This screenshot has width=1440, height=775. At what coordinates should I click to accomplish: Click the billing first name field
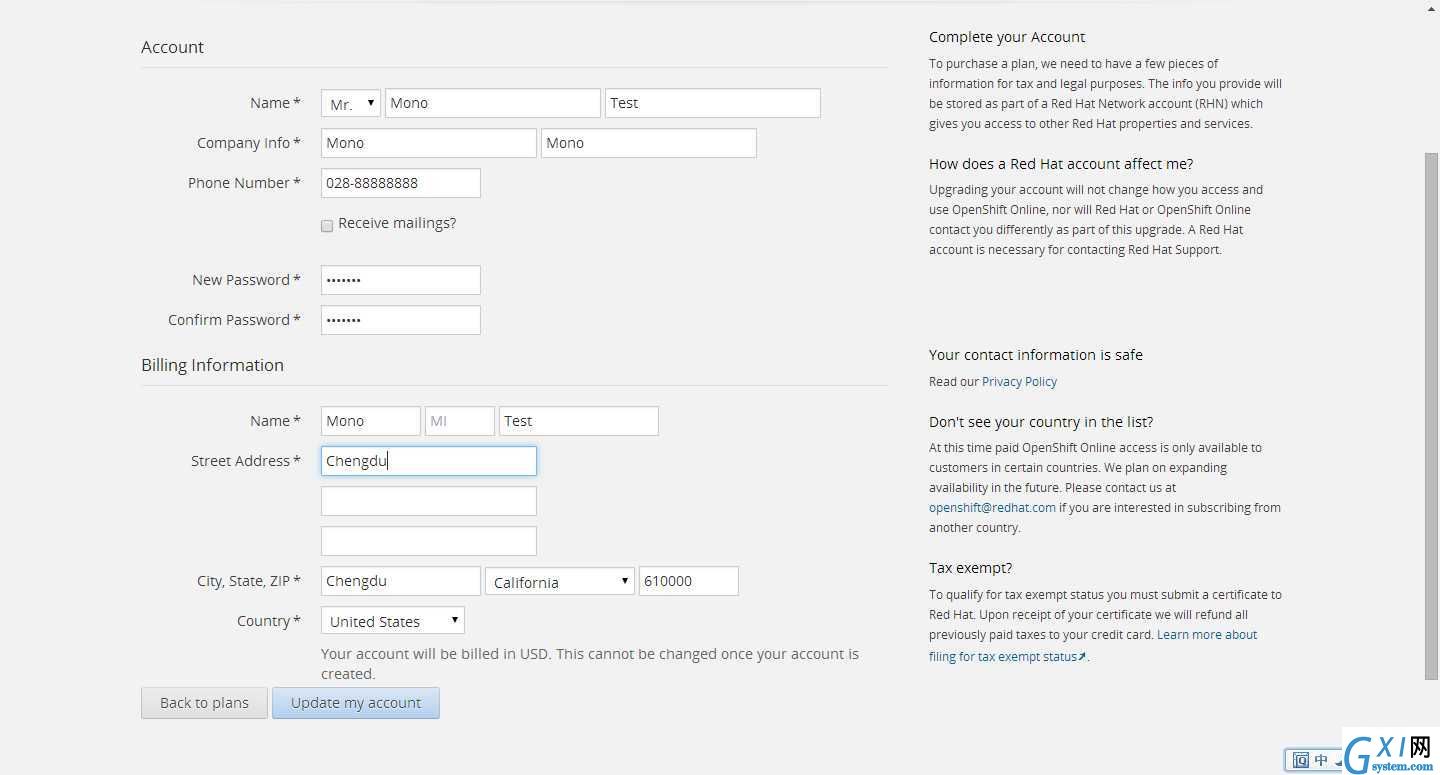click(x=371, y=421)
